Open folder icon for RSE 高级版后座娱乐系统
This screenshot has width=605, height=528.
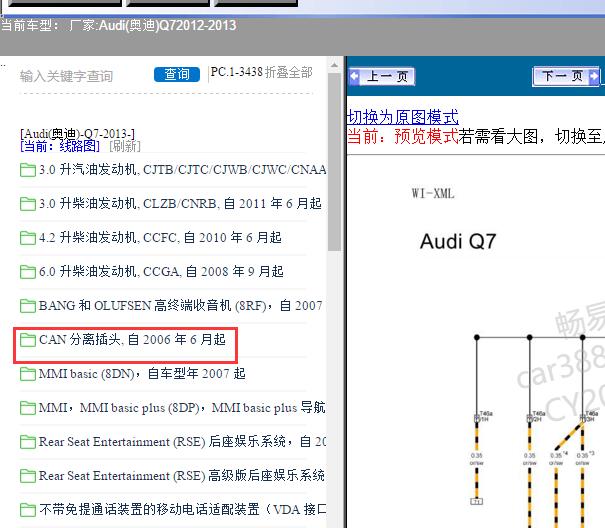(28, 475)
